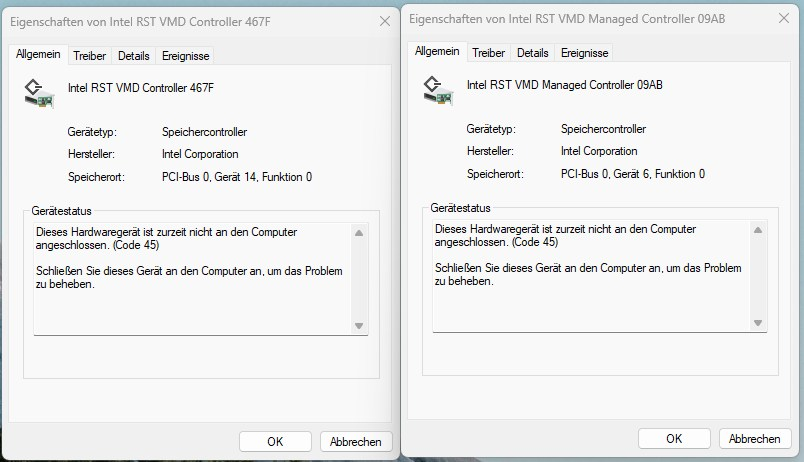Click Abbrechen in 09AB window

pos(755,438)
